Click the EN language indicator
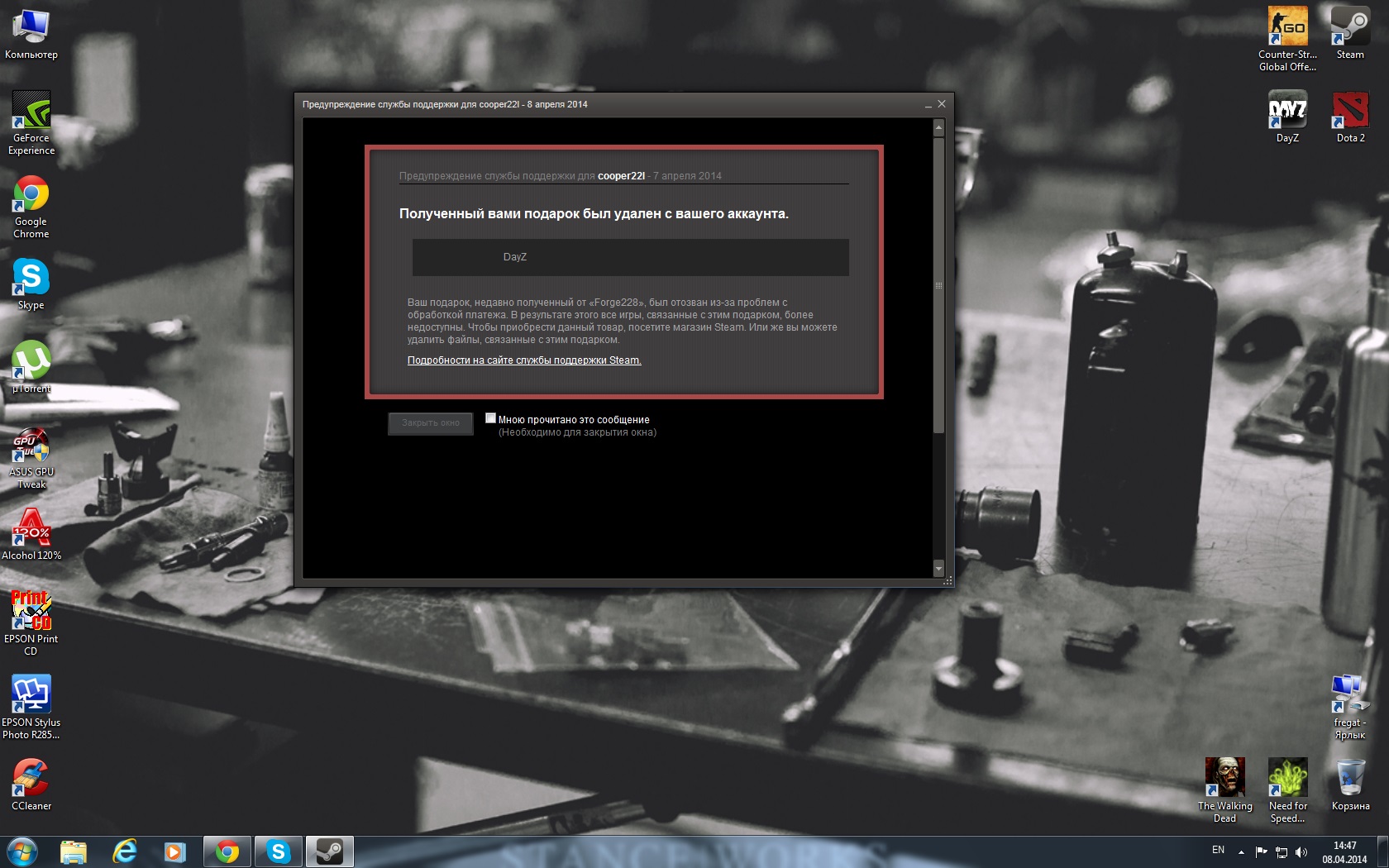The width and height of the screenshot is (1389, 868). click(1218, 851)
